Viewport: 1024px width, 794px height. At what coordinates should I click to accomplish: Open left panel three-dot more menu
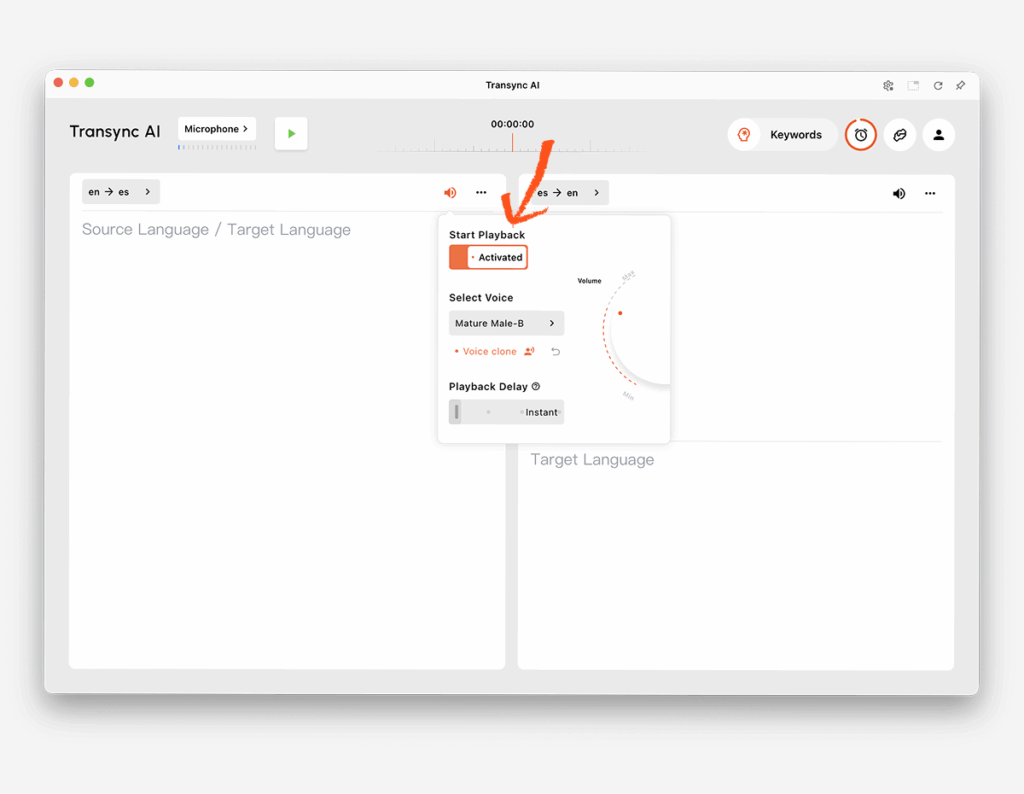(x=481, y=193)
